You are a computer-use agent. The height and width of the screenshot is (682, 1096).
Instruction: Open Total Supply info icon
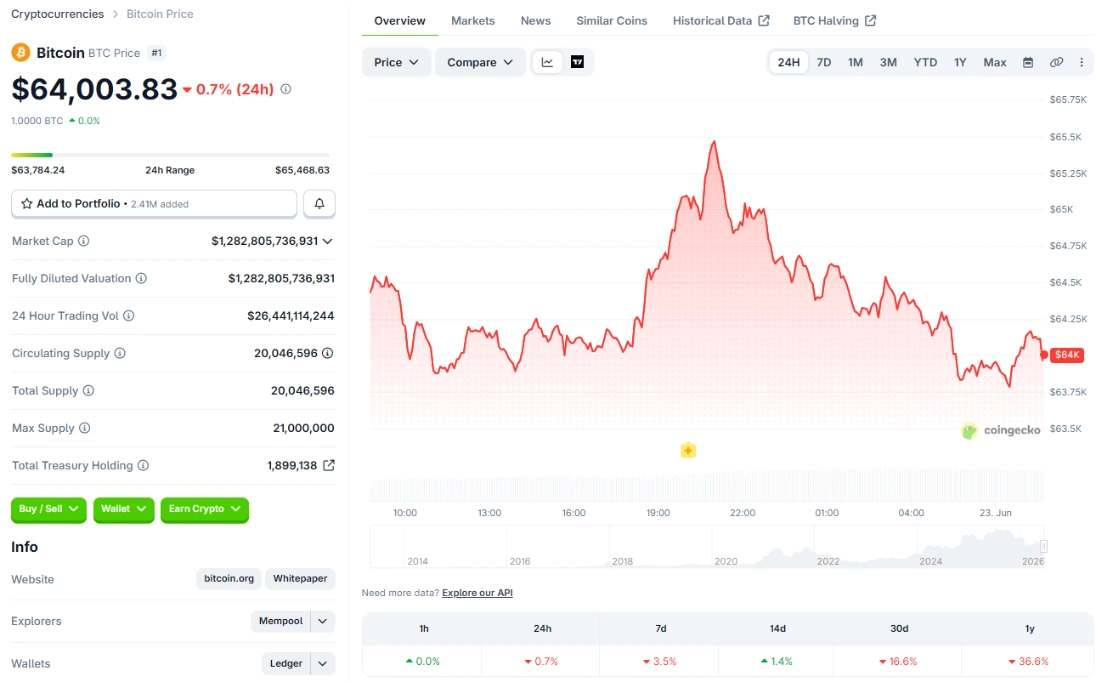(x=89, y=391)
